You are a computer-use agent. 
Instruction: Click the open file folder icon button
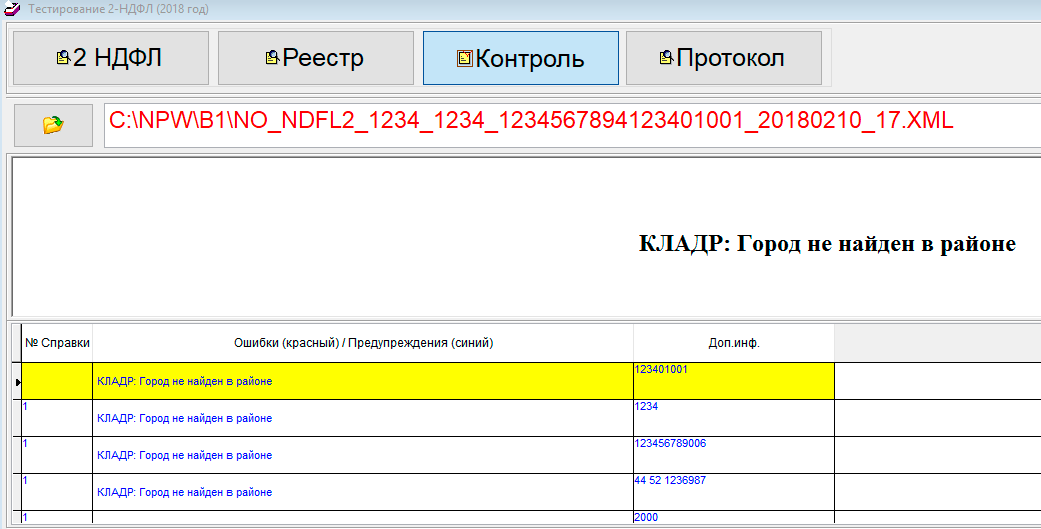pyautogui.click(x=53, y=125)
